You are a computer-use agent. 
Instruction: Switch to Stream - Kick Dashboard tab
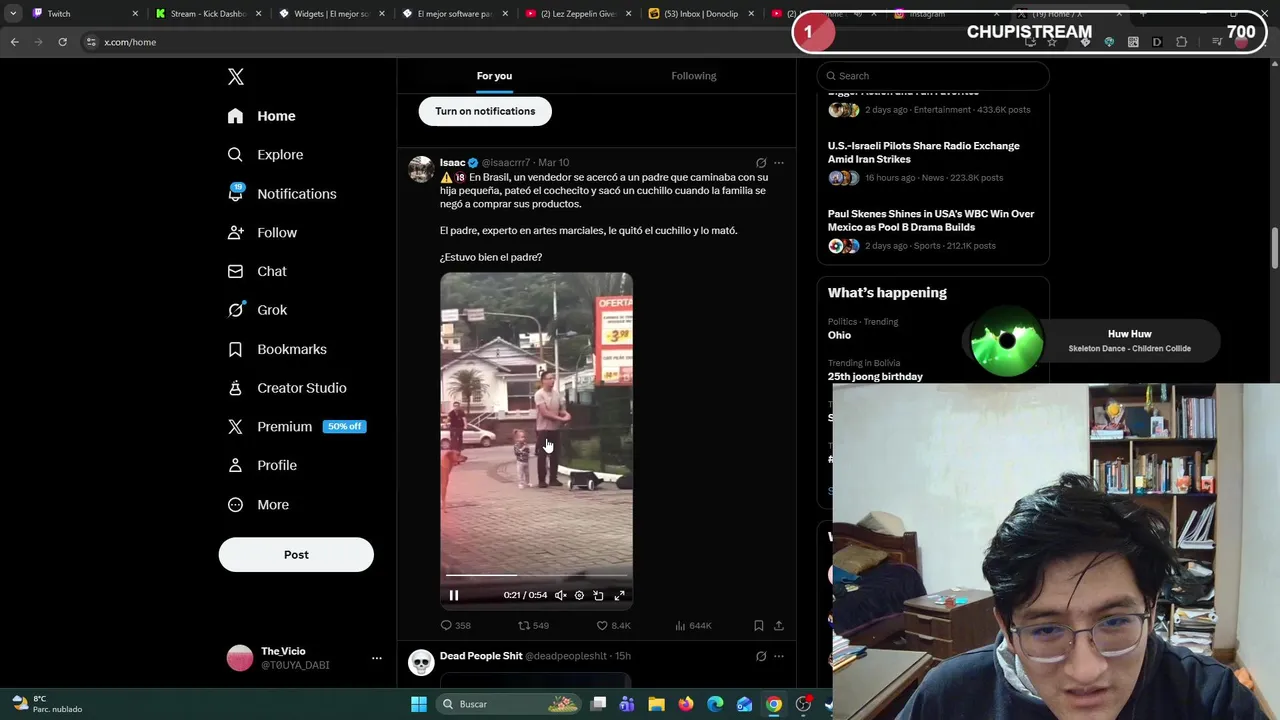click(x=207, y=14)
